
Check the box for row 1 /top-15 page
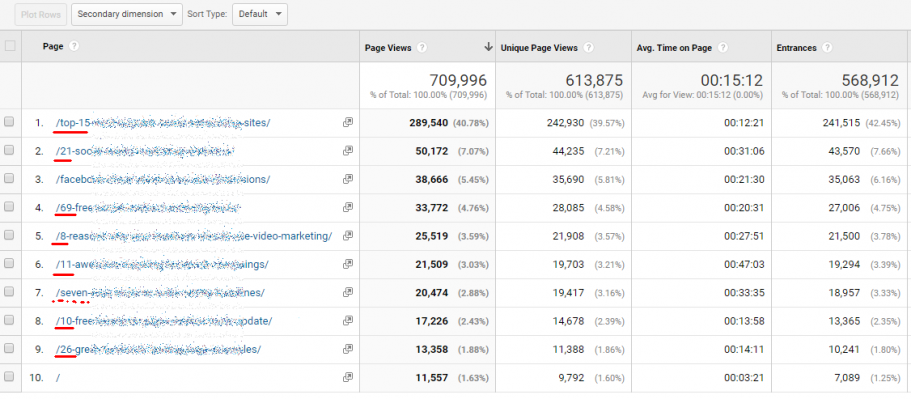coord(9,123)
